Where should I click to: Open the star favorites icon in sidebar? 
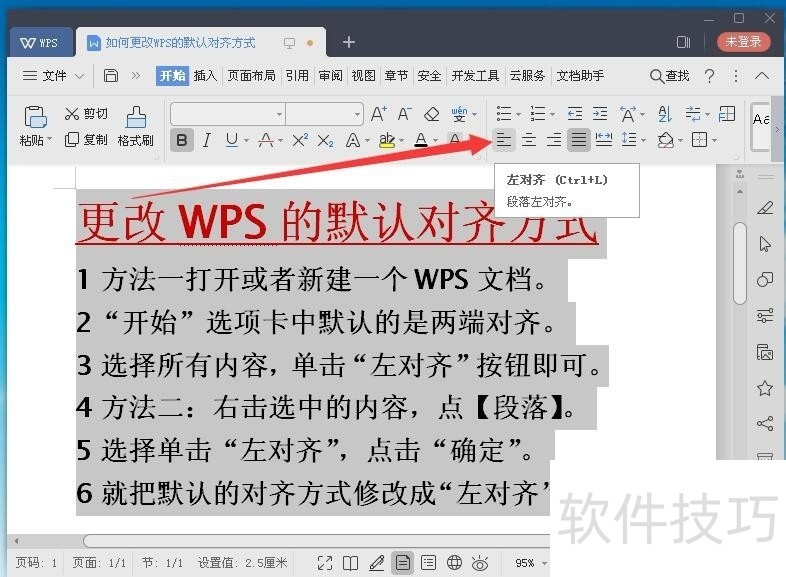(x=765, y=388)
